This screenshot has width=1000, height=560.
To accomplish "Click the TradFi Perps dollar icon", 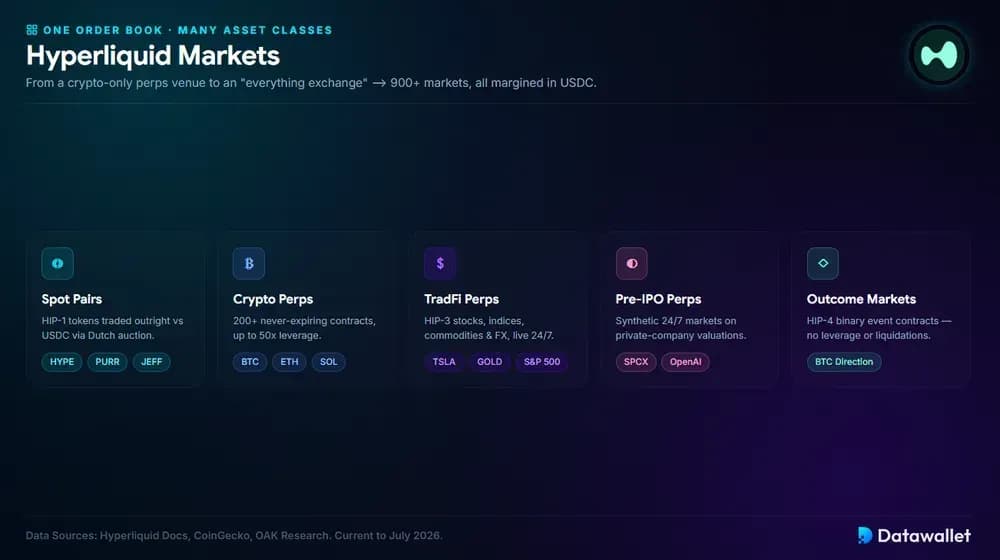I will (x=440, y=263).
